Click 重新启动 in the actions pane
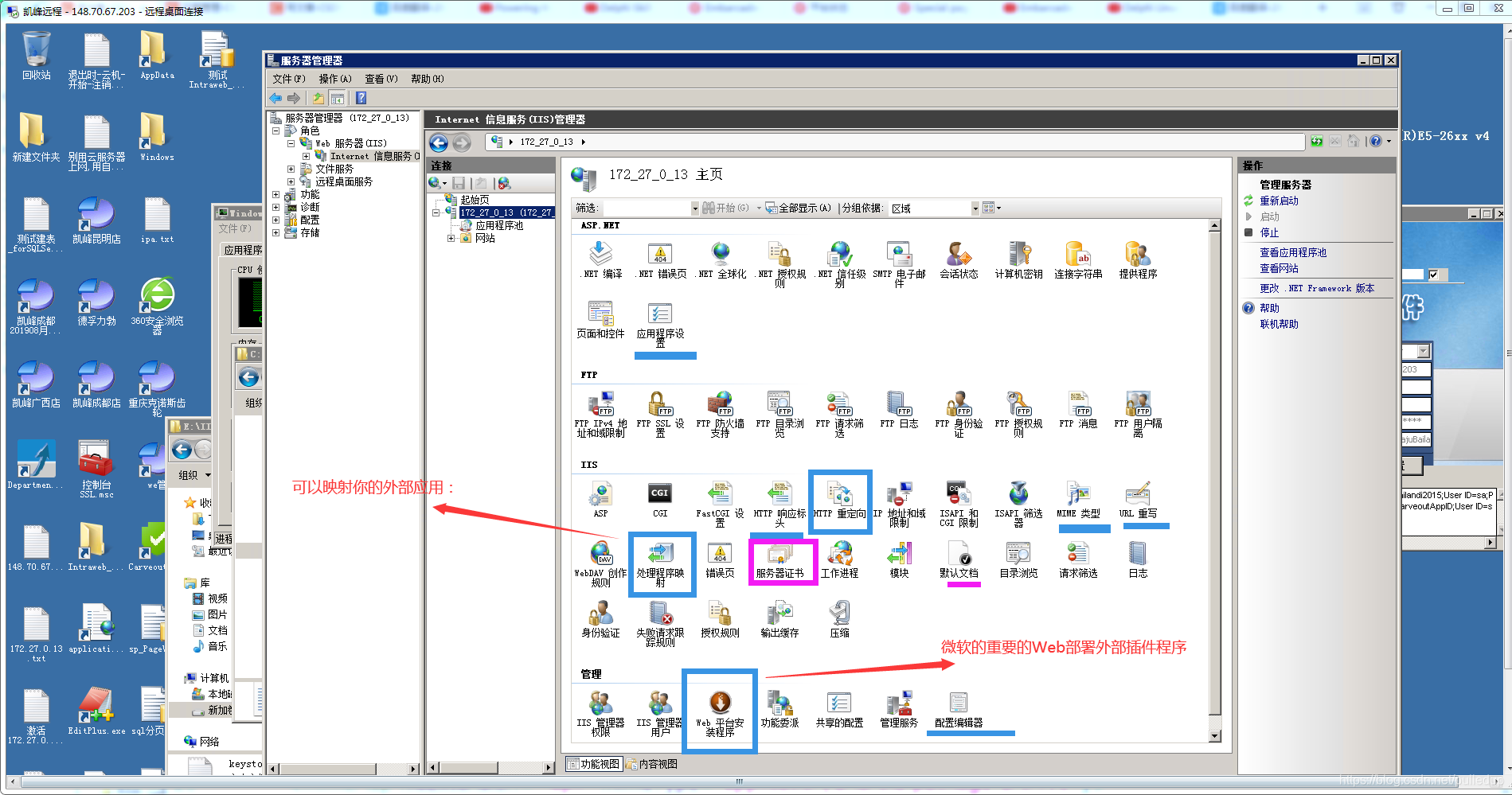Image resolution: width=1512 pixels, height=795 pixels. pyautogui.click(x=1279, y=201)
